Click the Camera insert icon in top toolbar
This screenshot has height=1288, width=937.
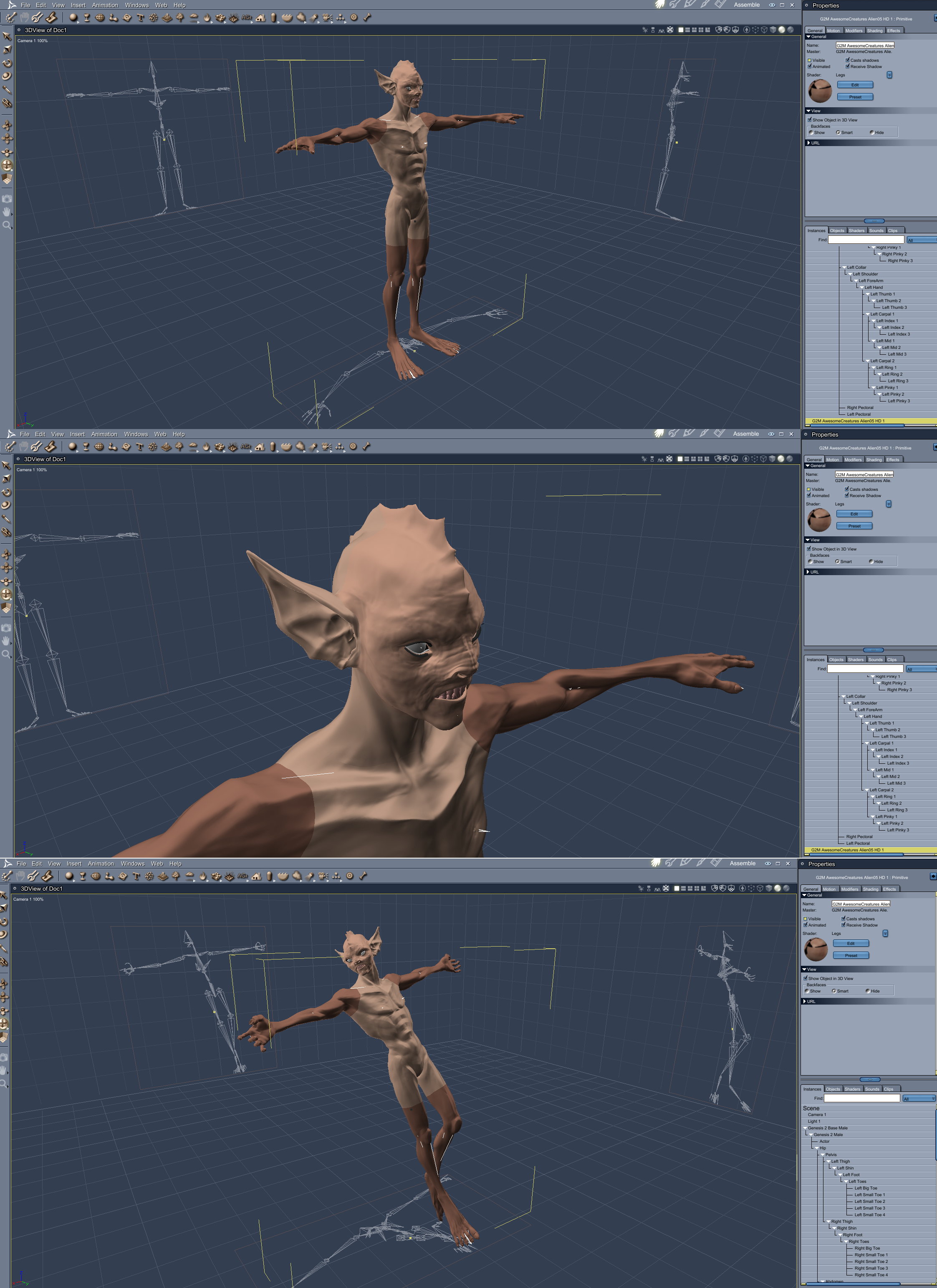[327, 18]
